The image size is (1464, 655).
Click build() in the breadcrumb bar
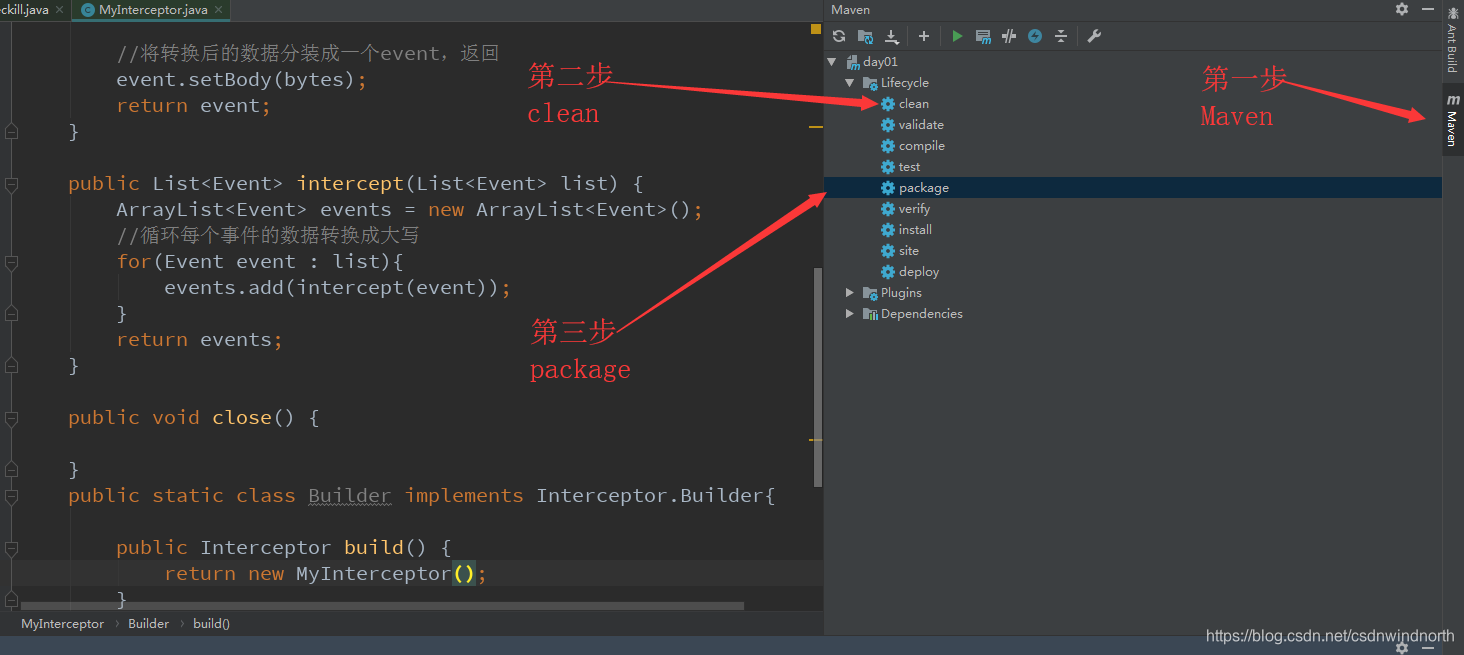coord(211,623)
